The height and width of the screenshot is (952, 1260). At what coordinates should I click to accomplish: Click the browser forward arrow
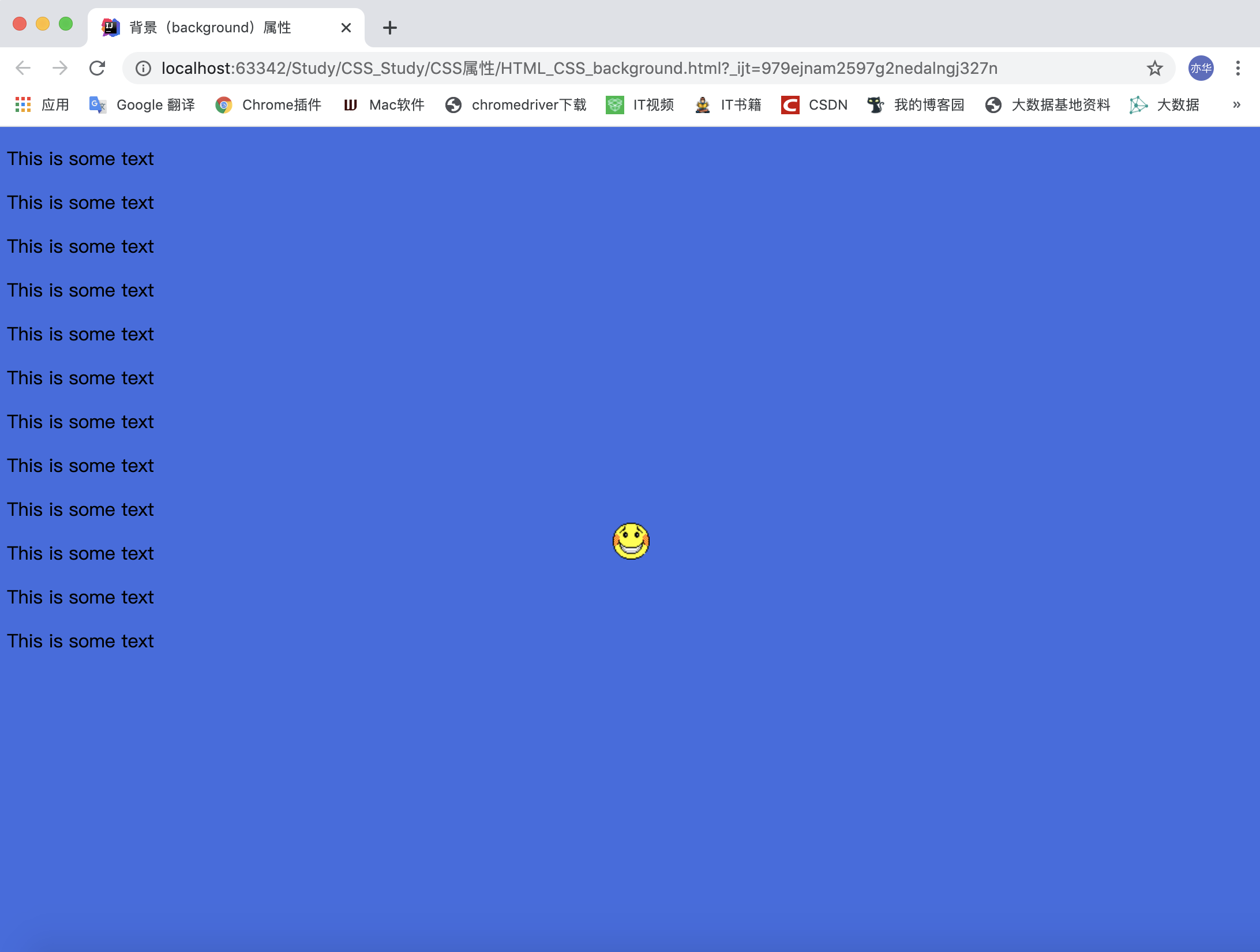[x=60, y=68]
